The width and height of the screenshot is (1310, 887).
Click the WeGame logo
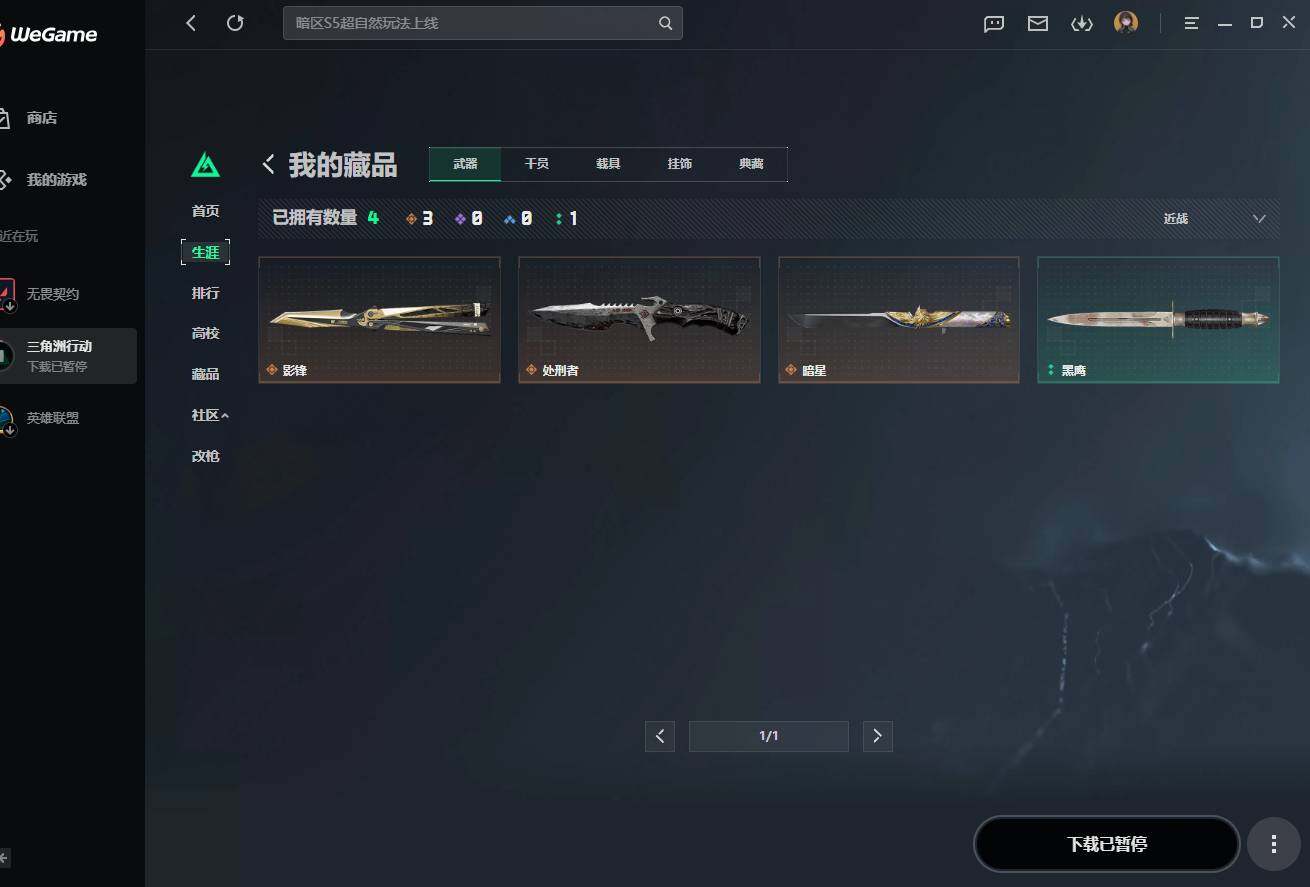tap(49, 35)
